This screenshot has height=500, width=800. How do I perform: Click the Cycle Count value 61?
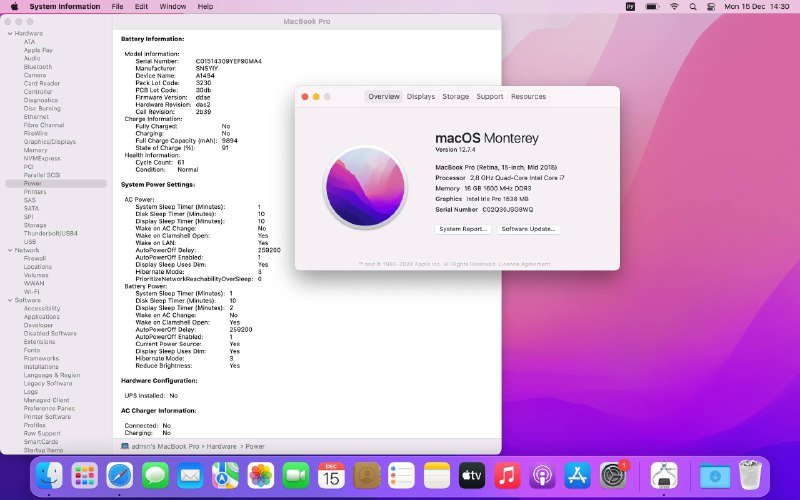pyautogui.click(x=181, y=162)
